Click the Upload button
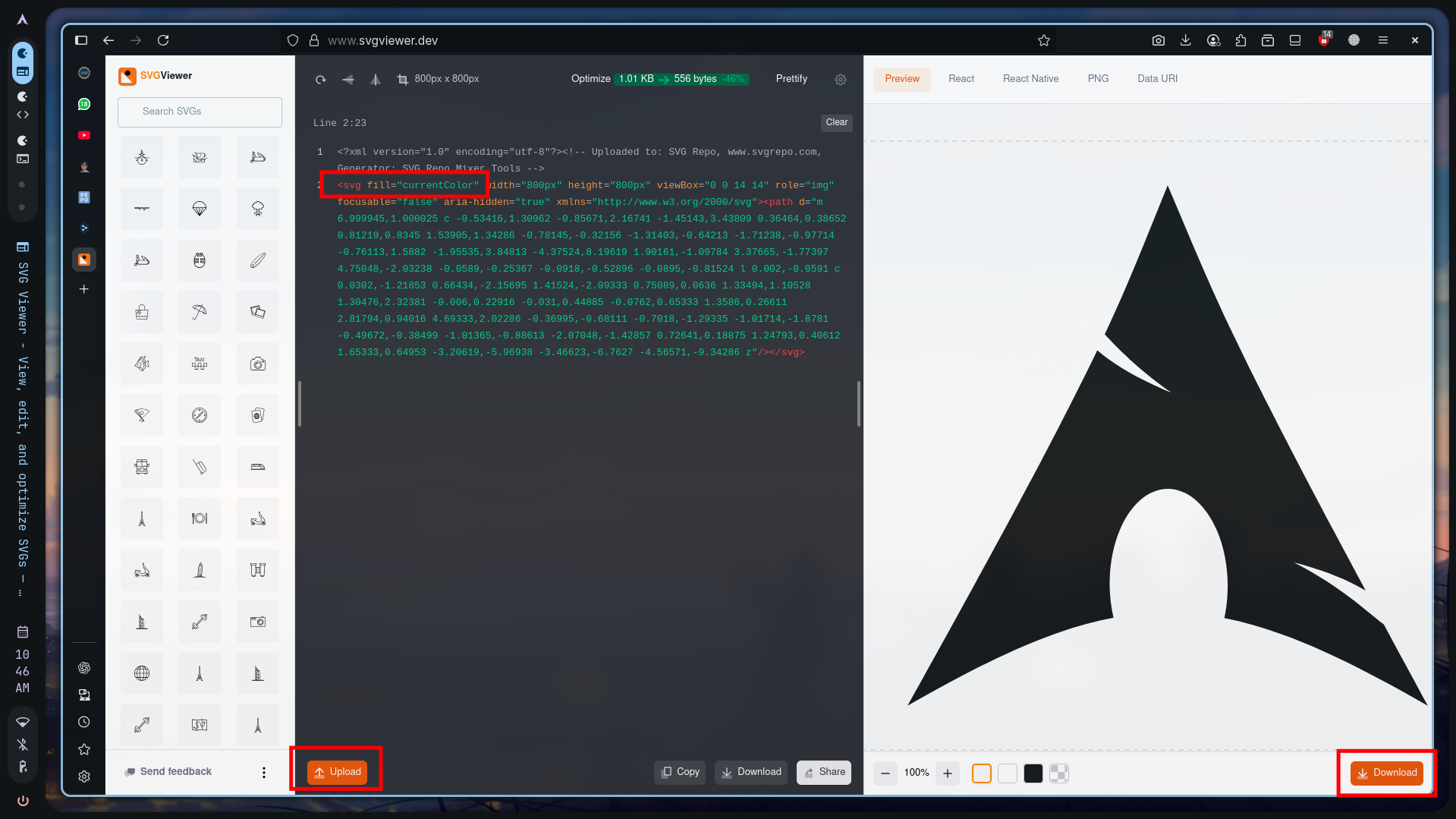Viewport: 1456px width, 819px height. pos(338,772)
